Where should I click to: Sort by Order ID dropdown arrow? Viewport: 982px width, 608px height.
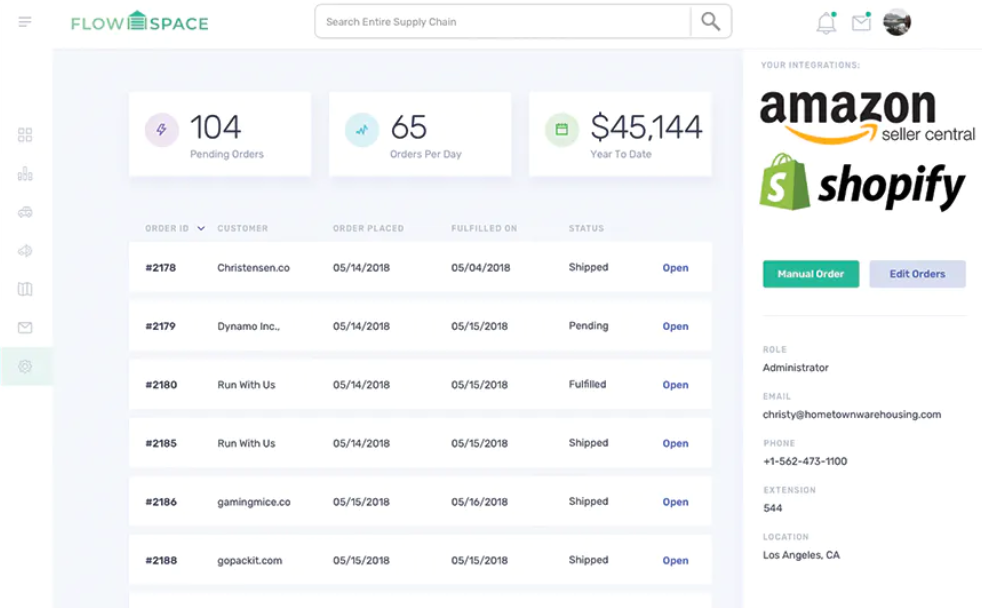point(201,229)
